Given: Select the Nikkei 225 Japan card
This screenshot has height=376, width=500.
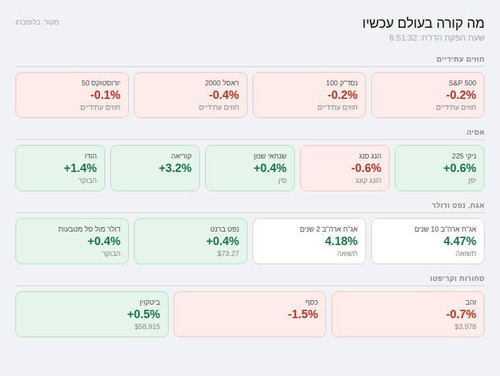Looking at the screenshot, I should pos(440,168).
